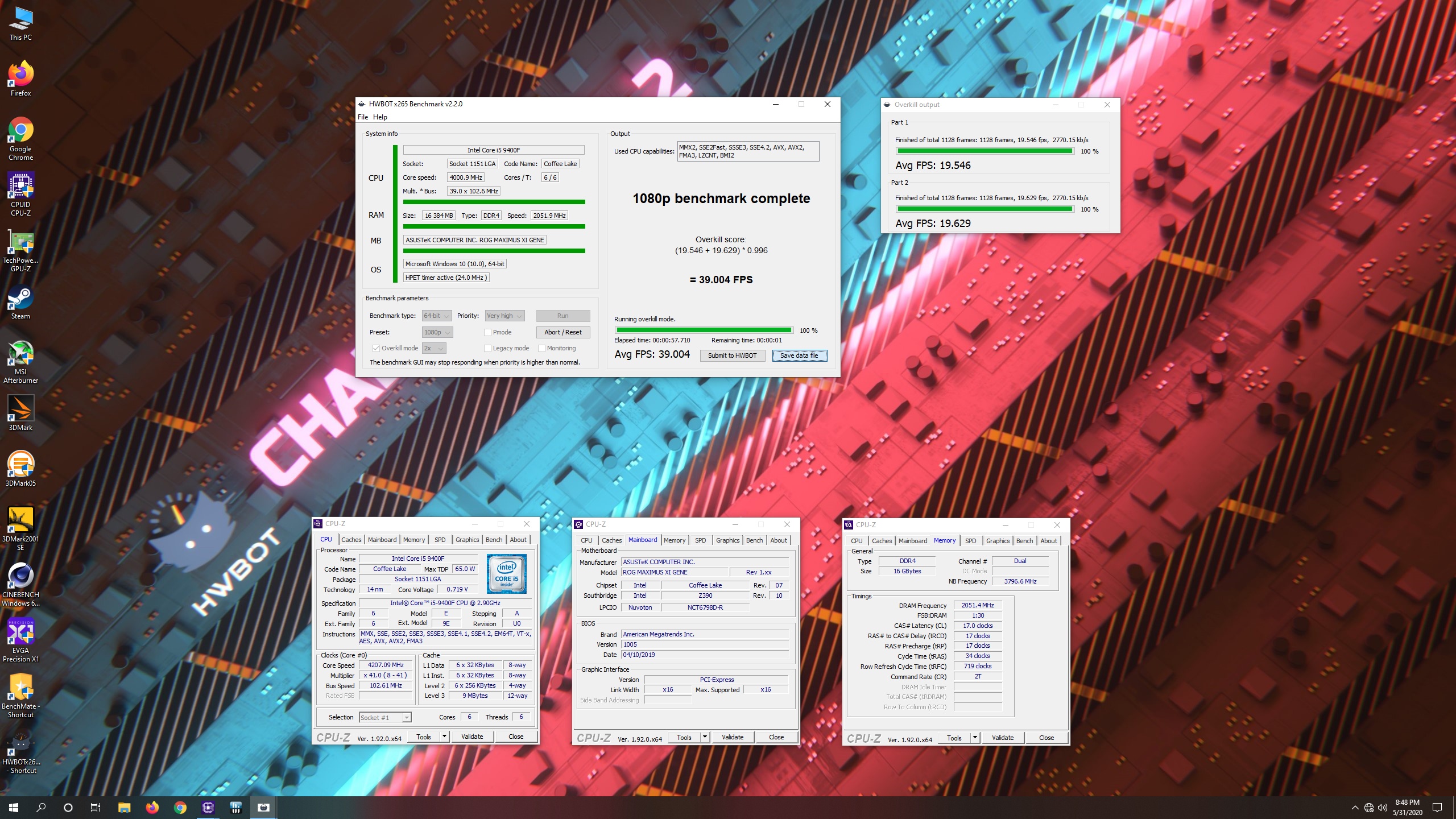The image size is (1456, 819).
Task: Switch to Firefox in taskbar
Action: click(x=152, y=808)
